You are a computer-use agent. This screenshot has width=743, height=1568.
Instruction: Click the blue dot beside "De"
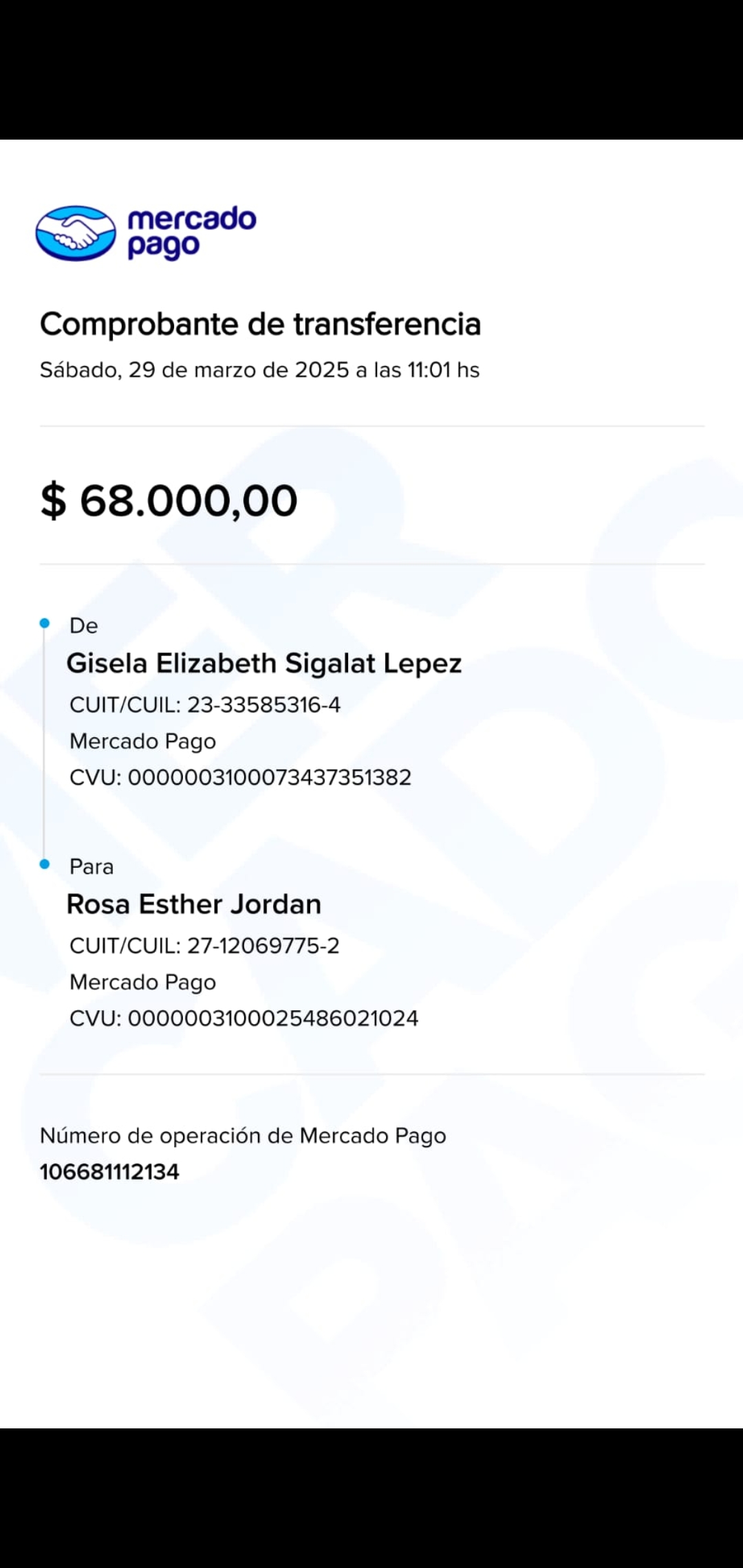coord(45,624)
